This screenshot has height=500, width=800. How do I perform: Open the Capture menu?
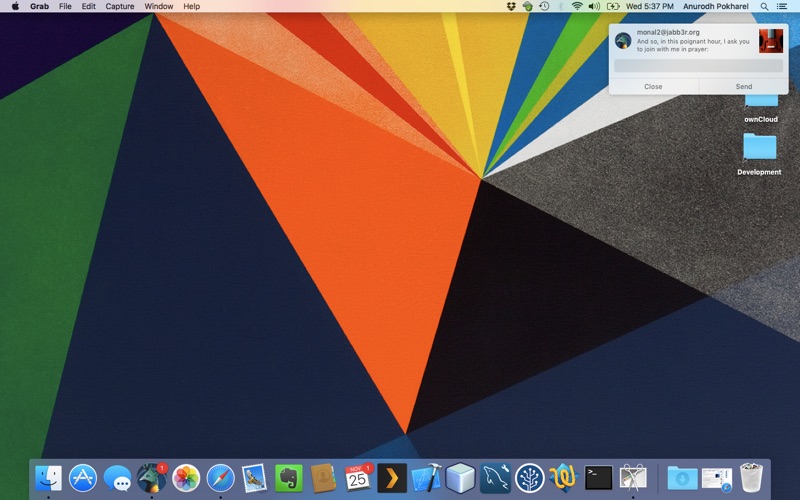pos(120,6)
